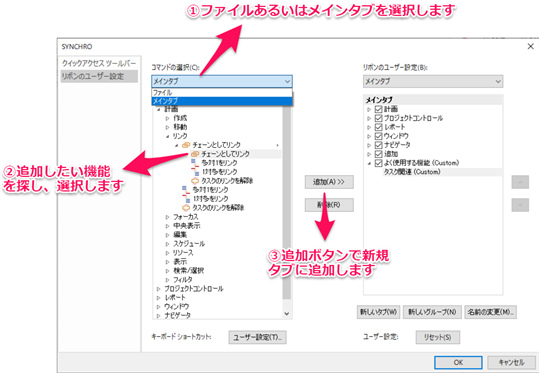The height and width of the screenshot is (373, 539).
Task: Toggle the ウィンドウ checkbox
Action: (378, 136)
